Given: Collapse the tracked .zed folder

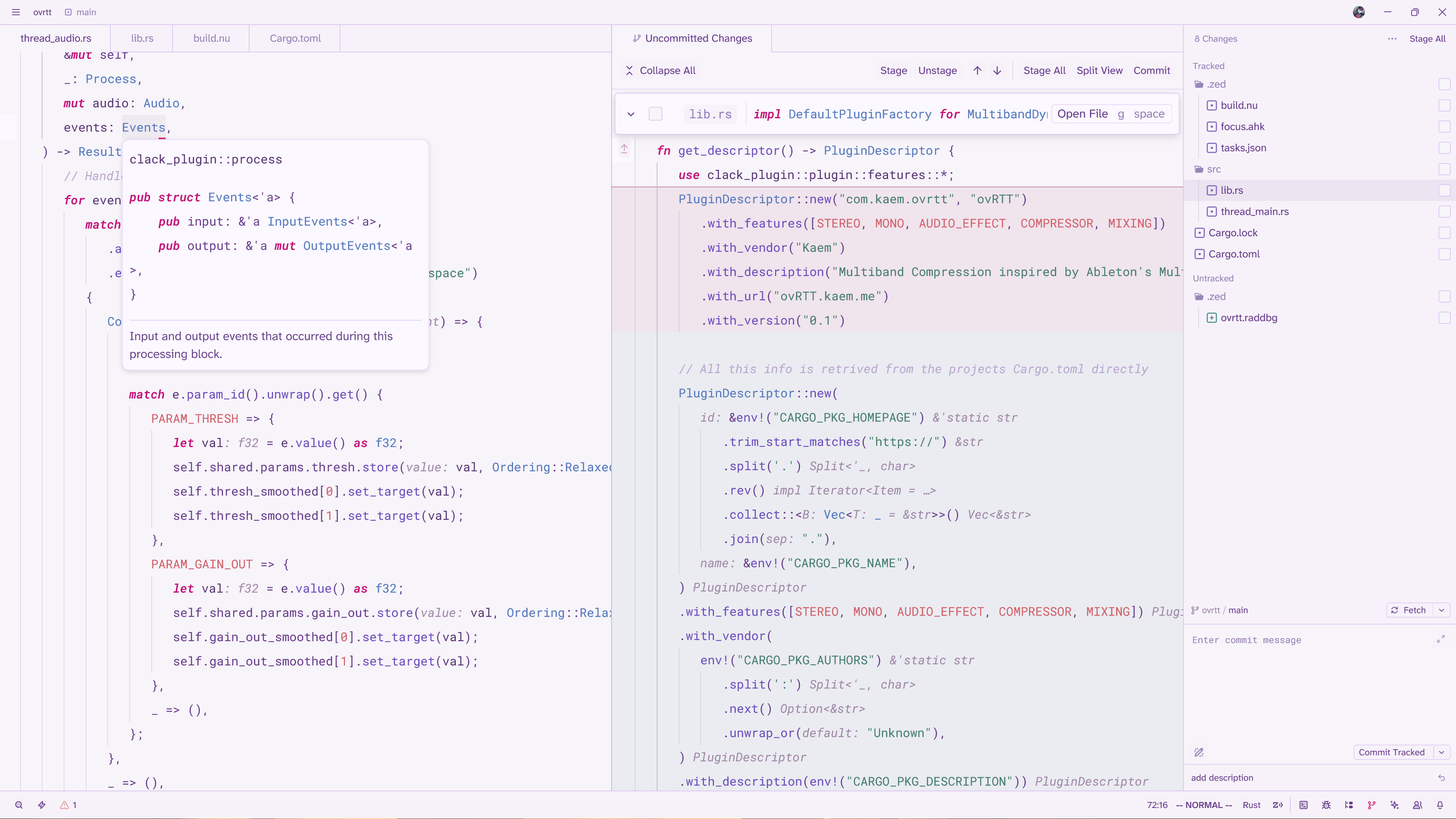Looking at the screenshot, I should pos(1210,84).
